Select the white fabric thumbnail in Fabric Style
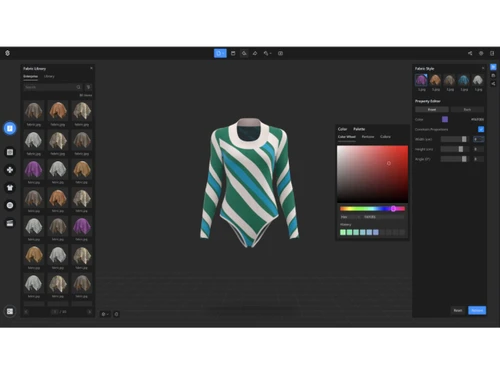This screenshot has height=375, width=500. tap(478, 80)
